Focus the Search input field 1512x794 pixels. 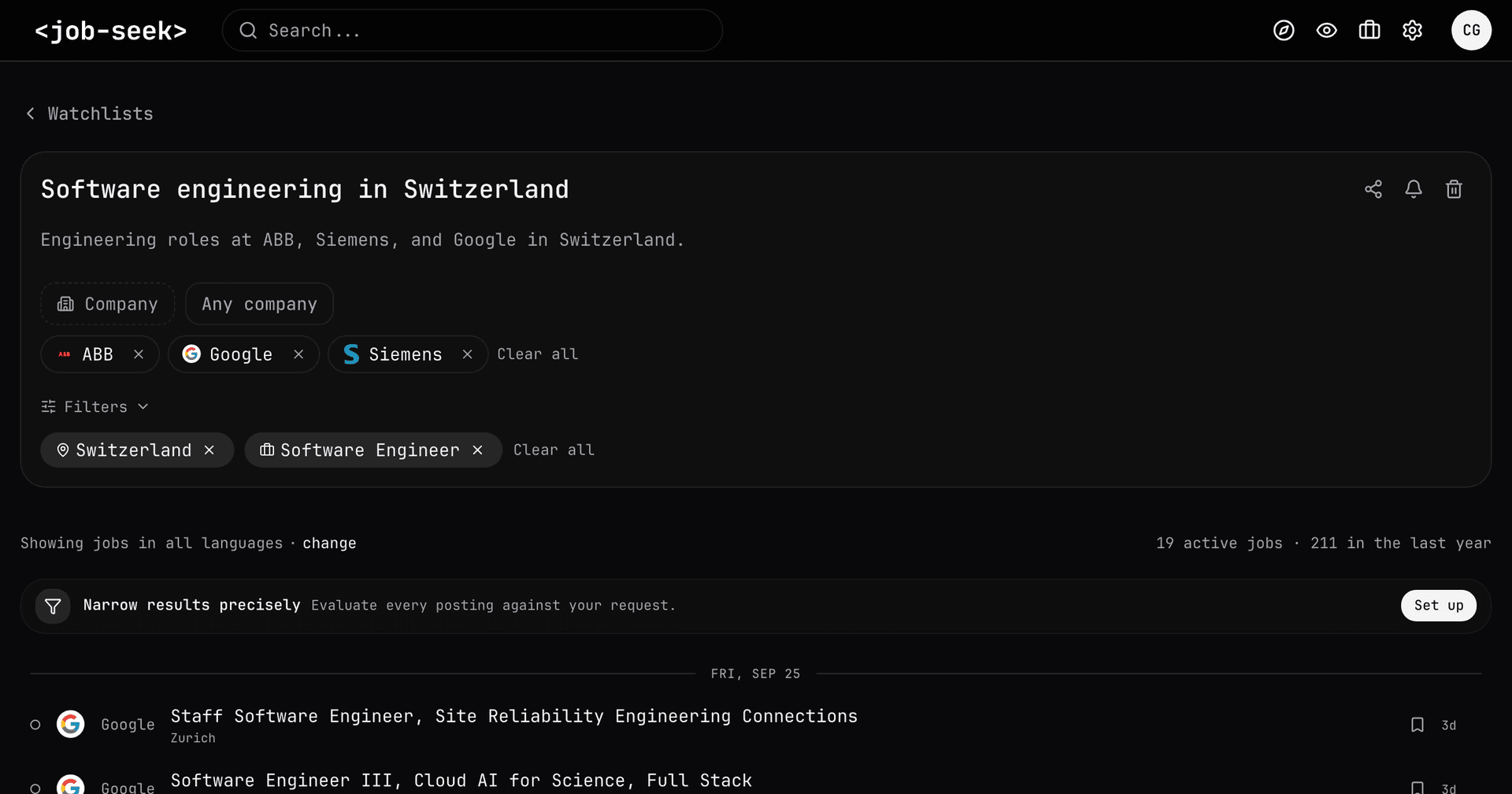472,31
